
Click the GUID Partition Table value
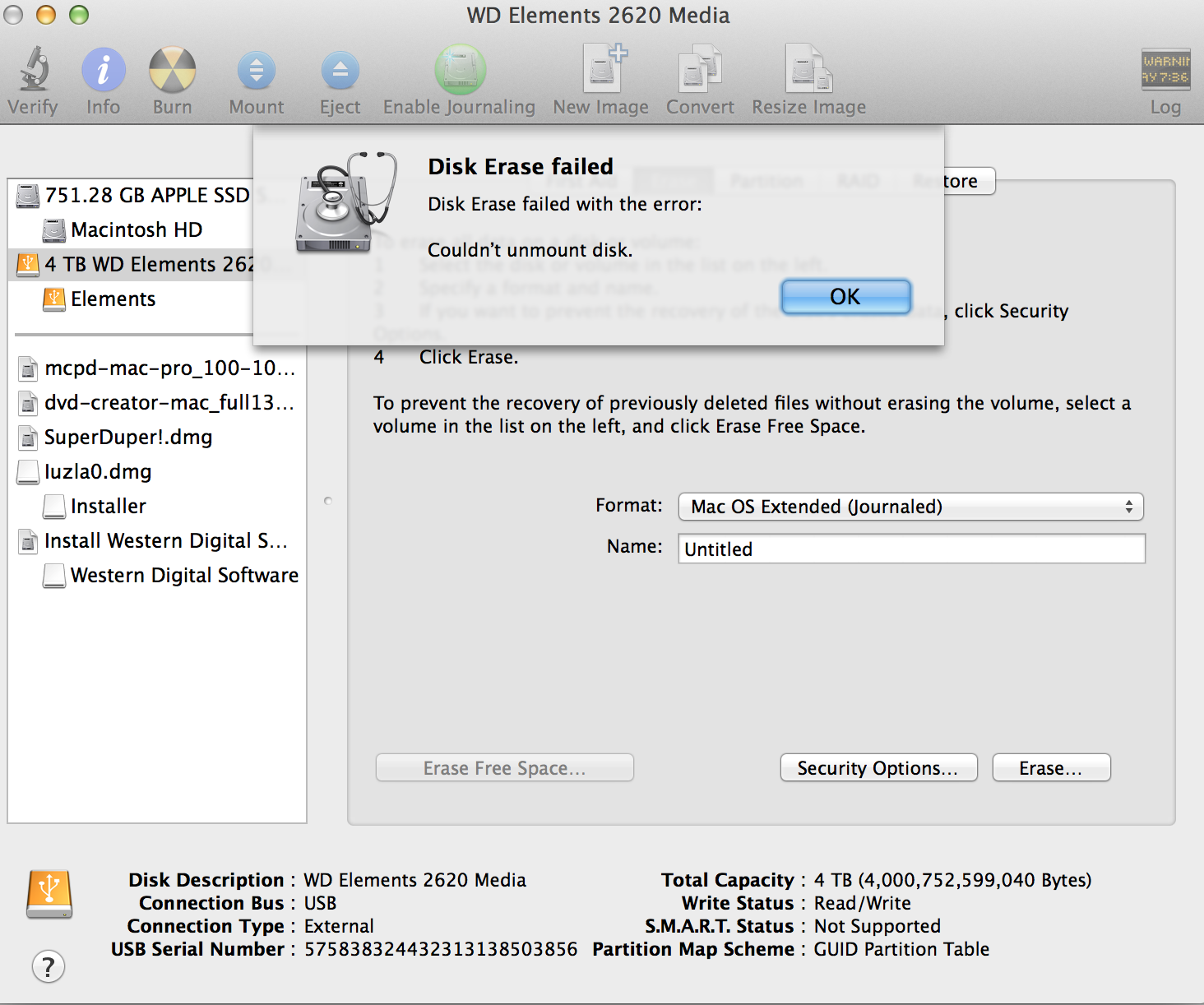(x=901, y=949)
